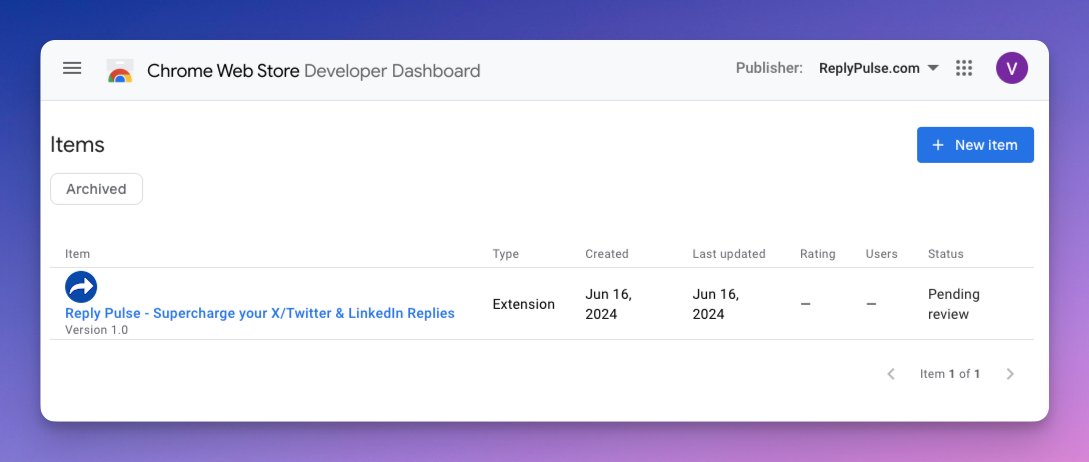Image resolution: width=1089 pixels, height=462 pixels.
Task: Click the Publisher: label
Action: tap(769, 68)
